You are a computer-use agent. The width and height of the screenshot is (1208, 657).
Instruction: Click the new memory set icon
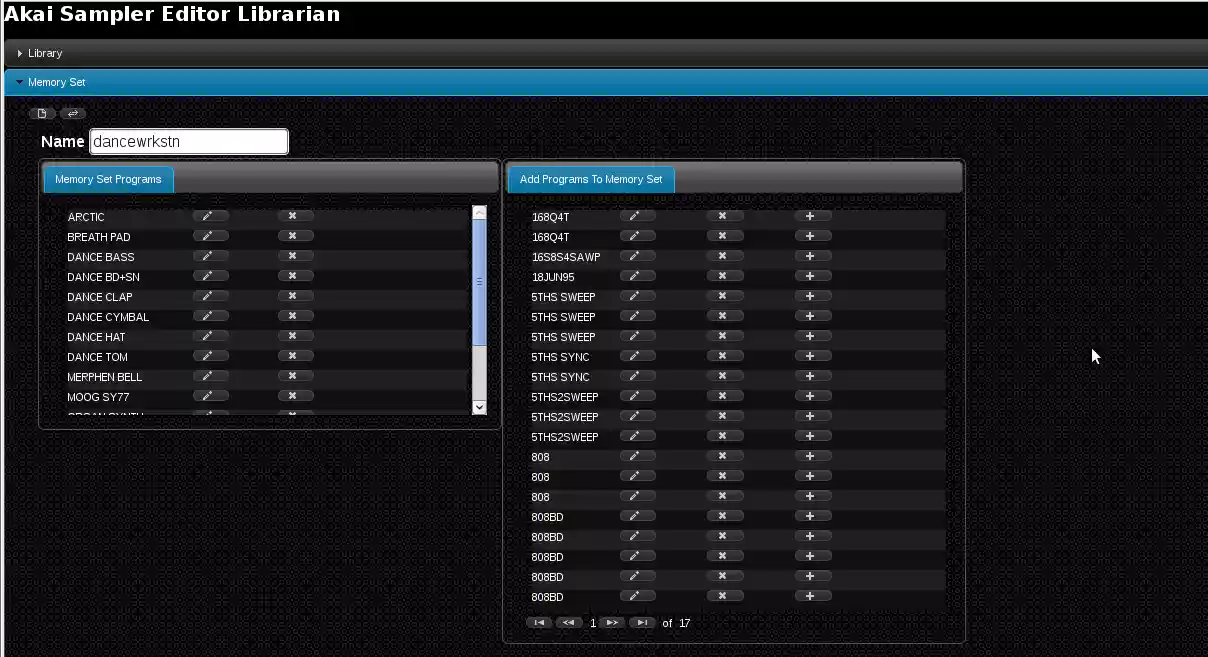pos(42,113)
